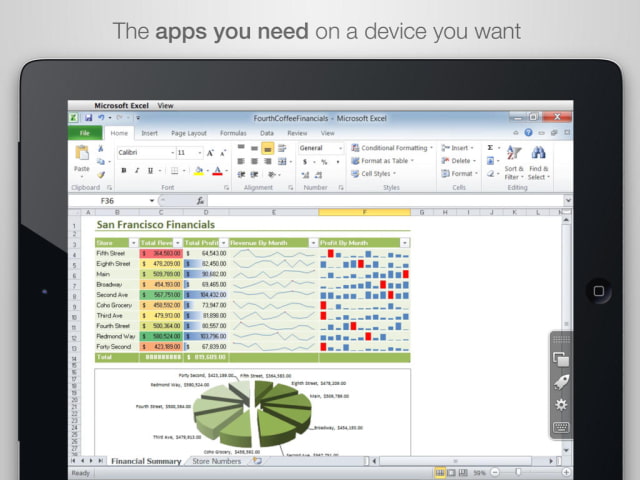The image size is (640, 480).
Task: Click the Increase Font Size icon
Action: click(210, 153)
